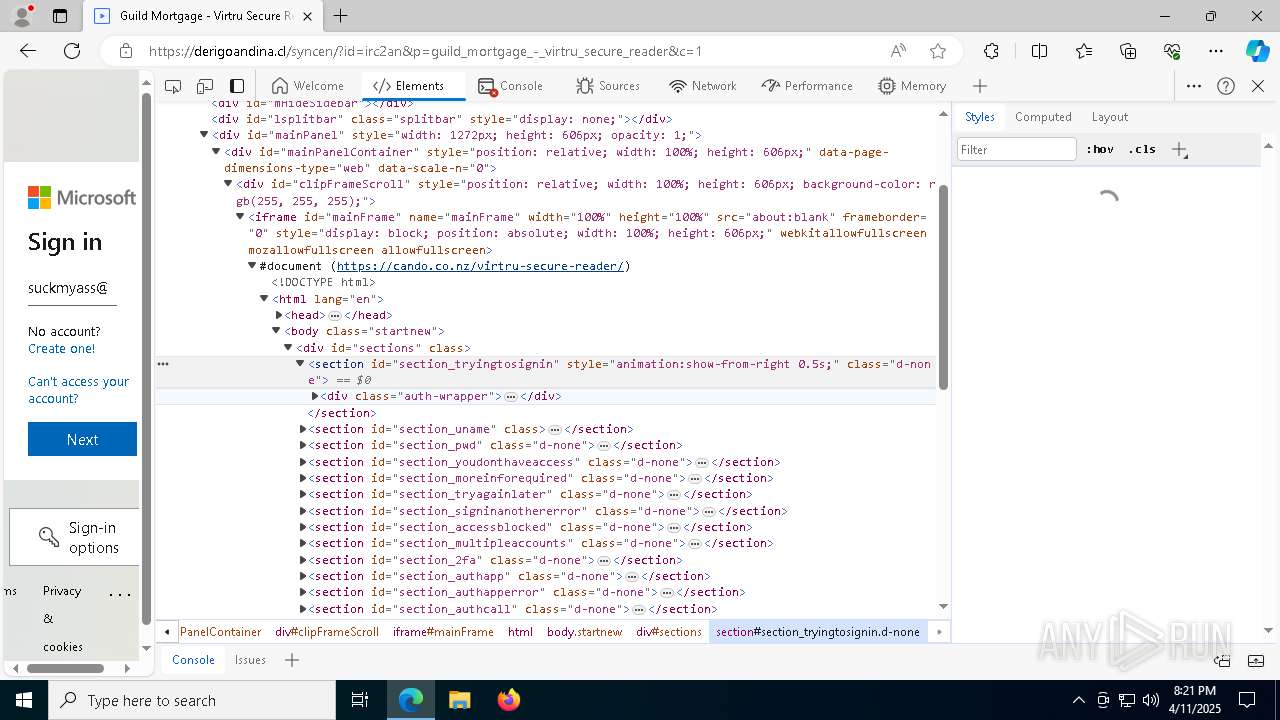Viewport: 1280px width, 720px height.
Task: Add this page to favorites
Action: coord(938,51)
